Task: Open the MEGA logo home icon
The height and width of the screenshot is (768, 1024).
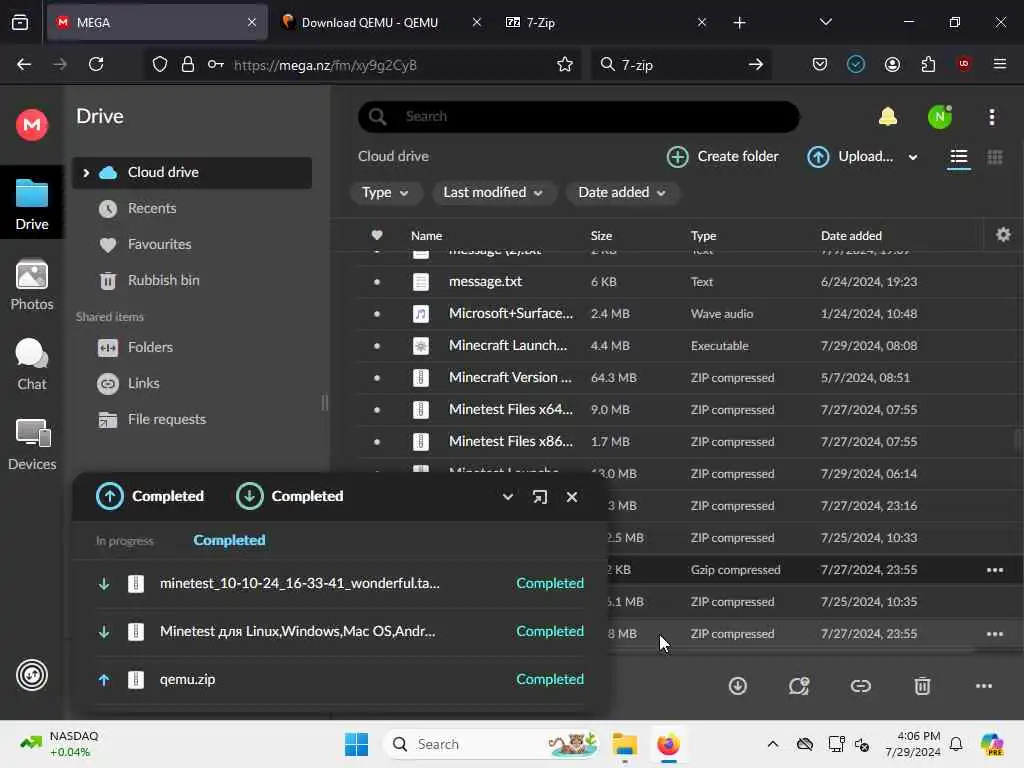Action: coord(31,125)
